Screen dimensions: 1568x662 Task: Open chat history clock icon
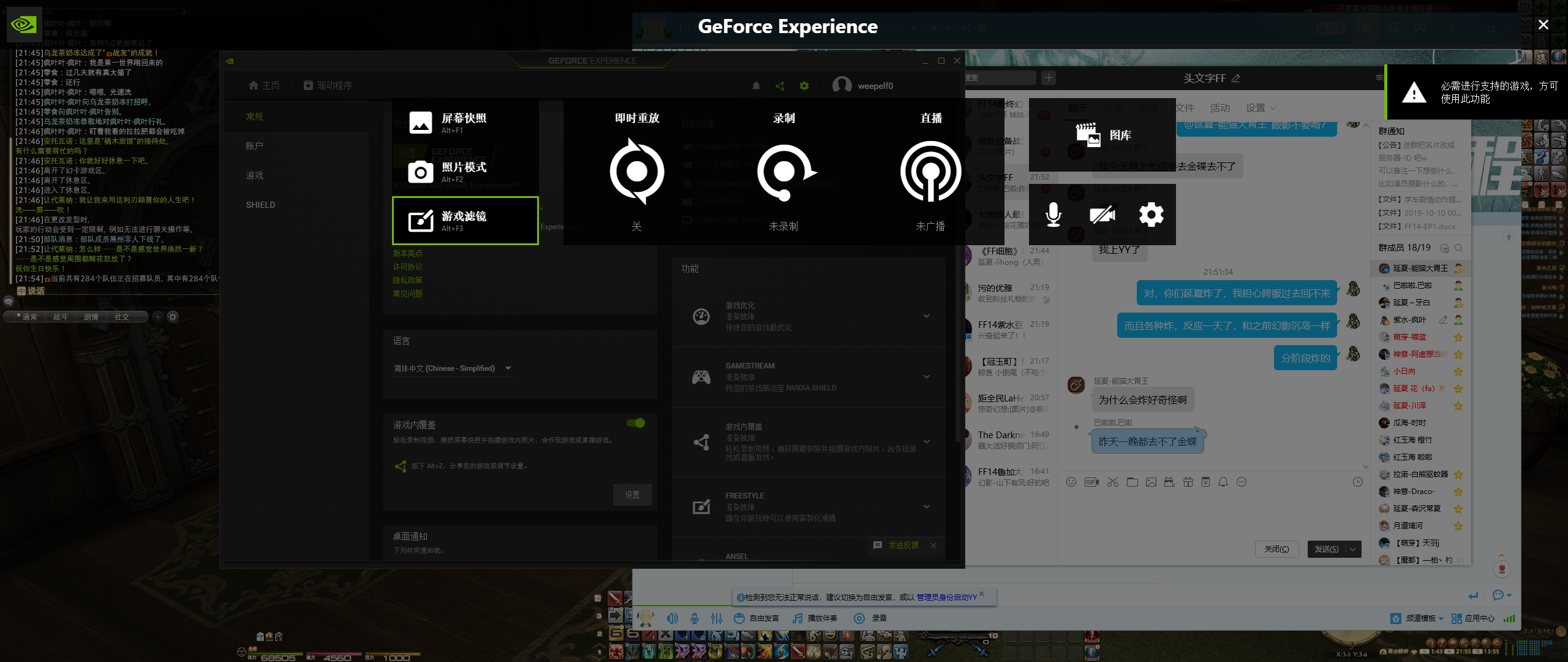tap(1358, 482)
